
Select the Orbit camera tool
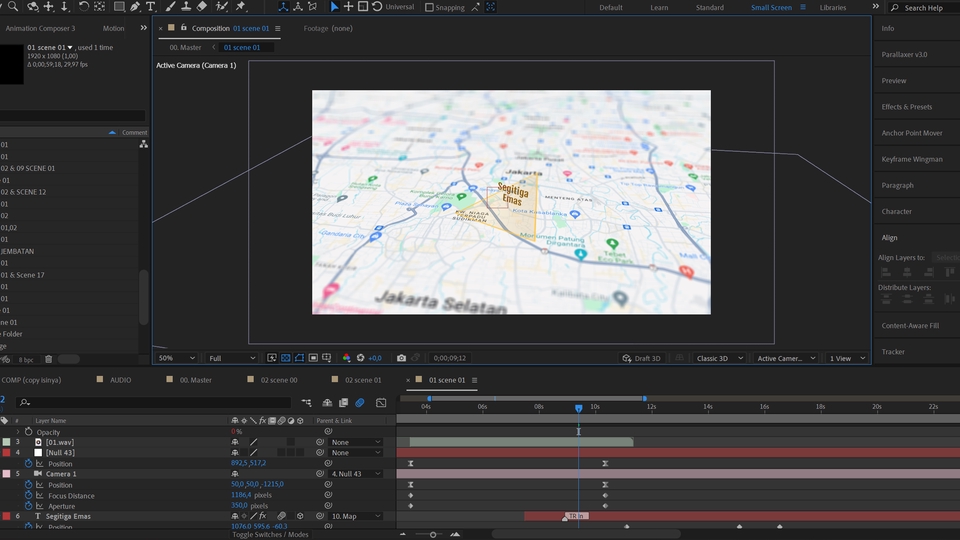(x=32, y=6)
